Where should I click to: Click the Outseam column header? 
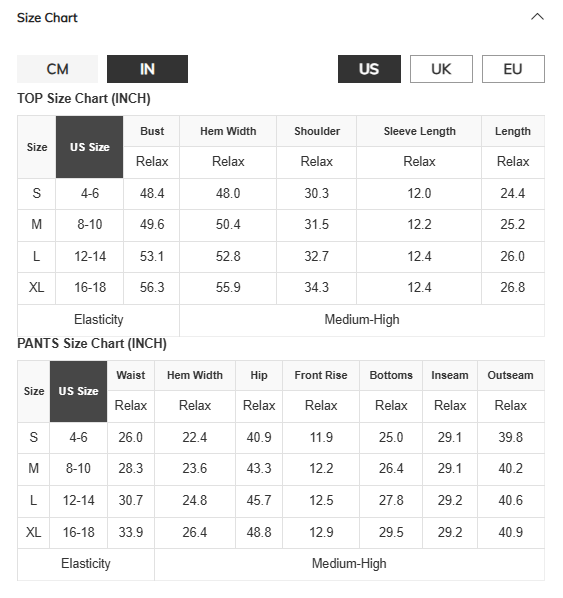pos(511,375)
